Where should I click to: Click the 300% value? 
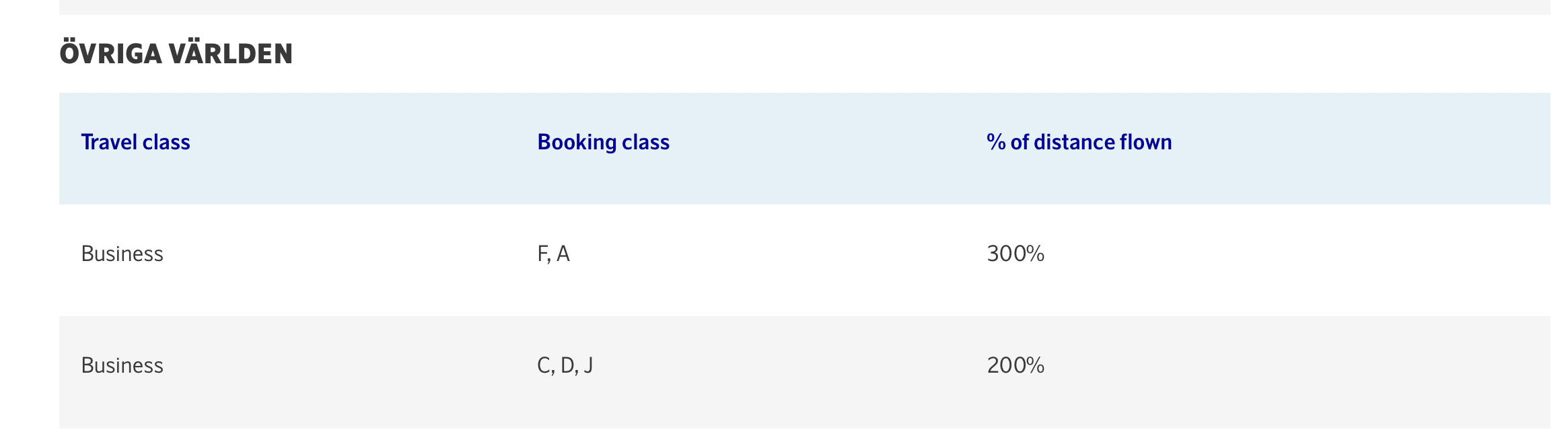(x=1015, y=254)
